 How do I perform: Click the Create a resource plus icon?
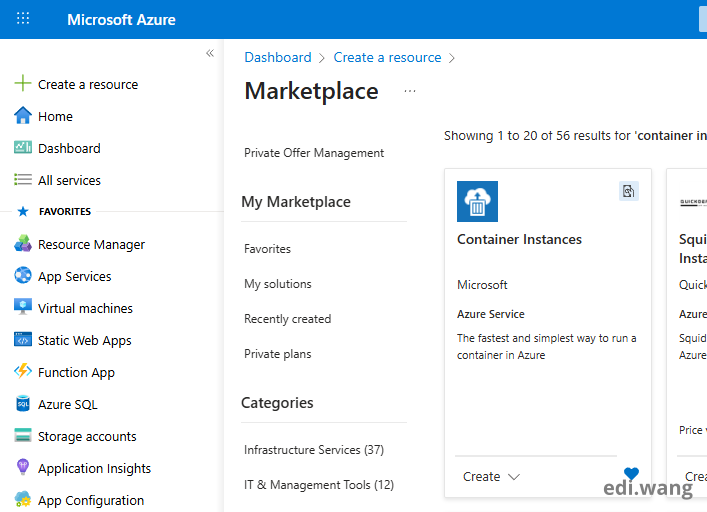point(23,84)
